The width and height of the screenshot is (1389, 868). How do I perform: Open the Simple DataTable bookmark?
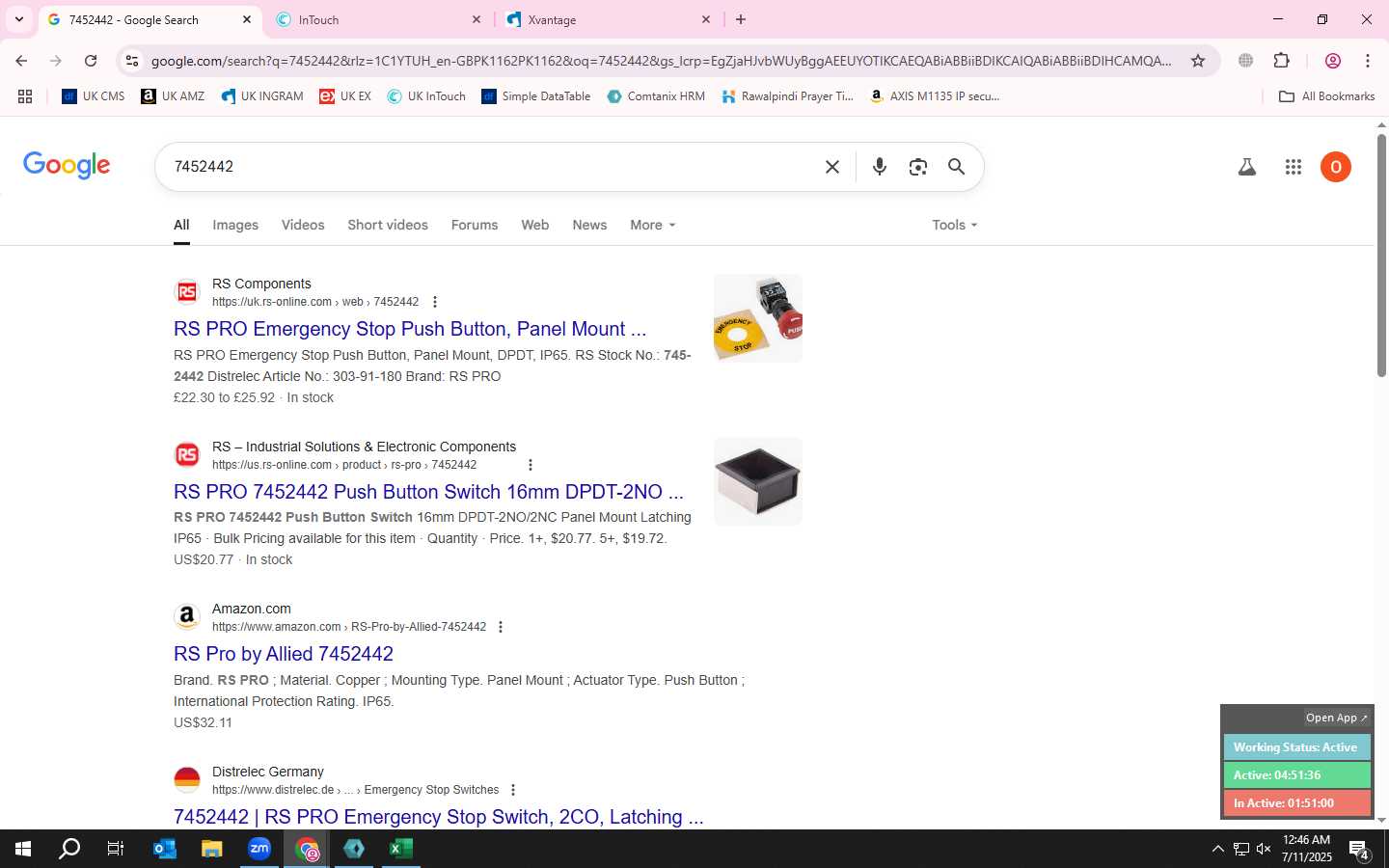[x=535, y=96]
